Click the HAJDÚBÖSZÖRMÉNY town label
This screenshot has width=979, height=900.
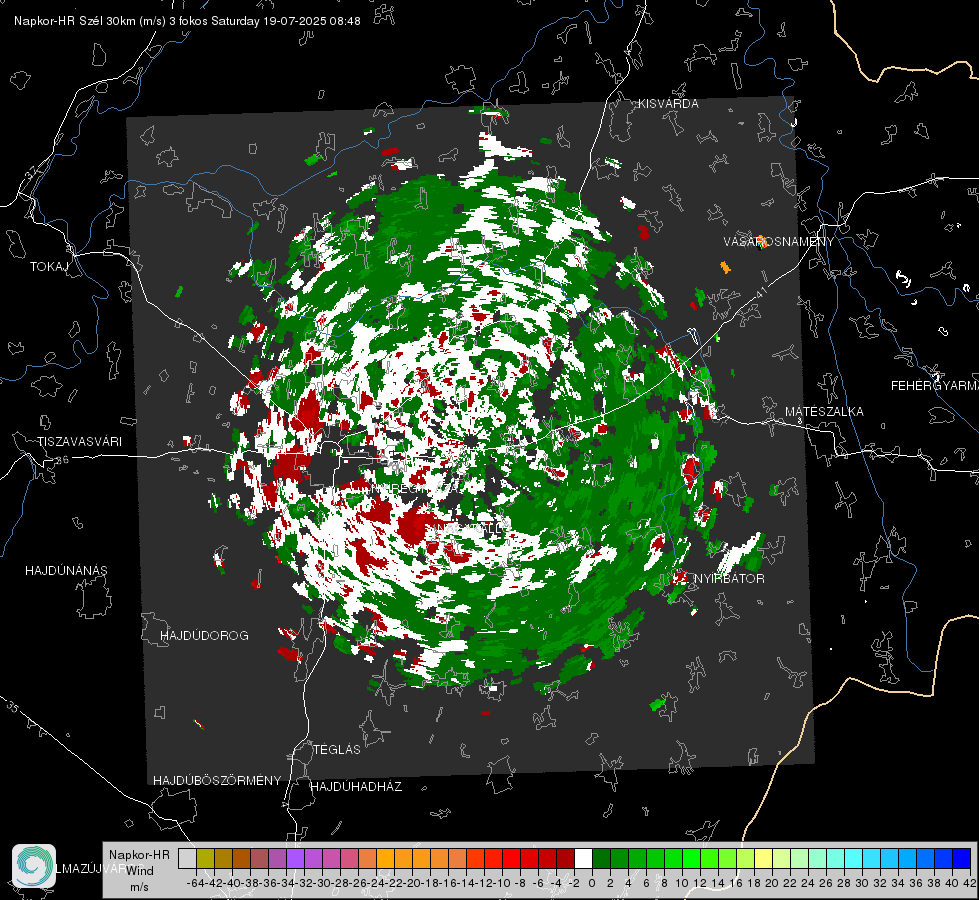[x=217, y=781]
